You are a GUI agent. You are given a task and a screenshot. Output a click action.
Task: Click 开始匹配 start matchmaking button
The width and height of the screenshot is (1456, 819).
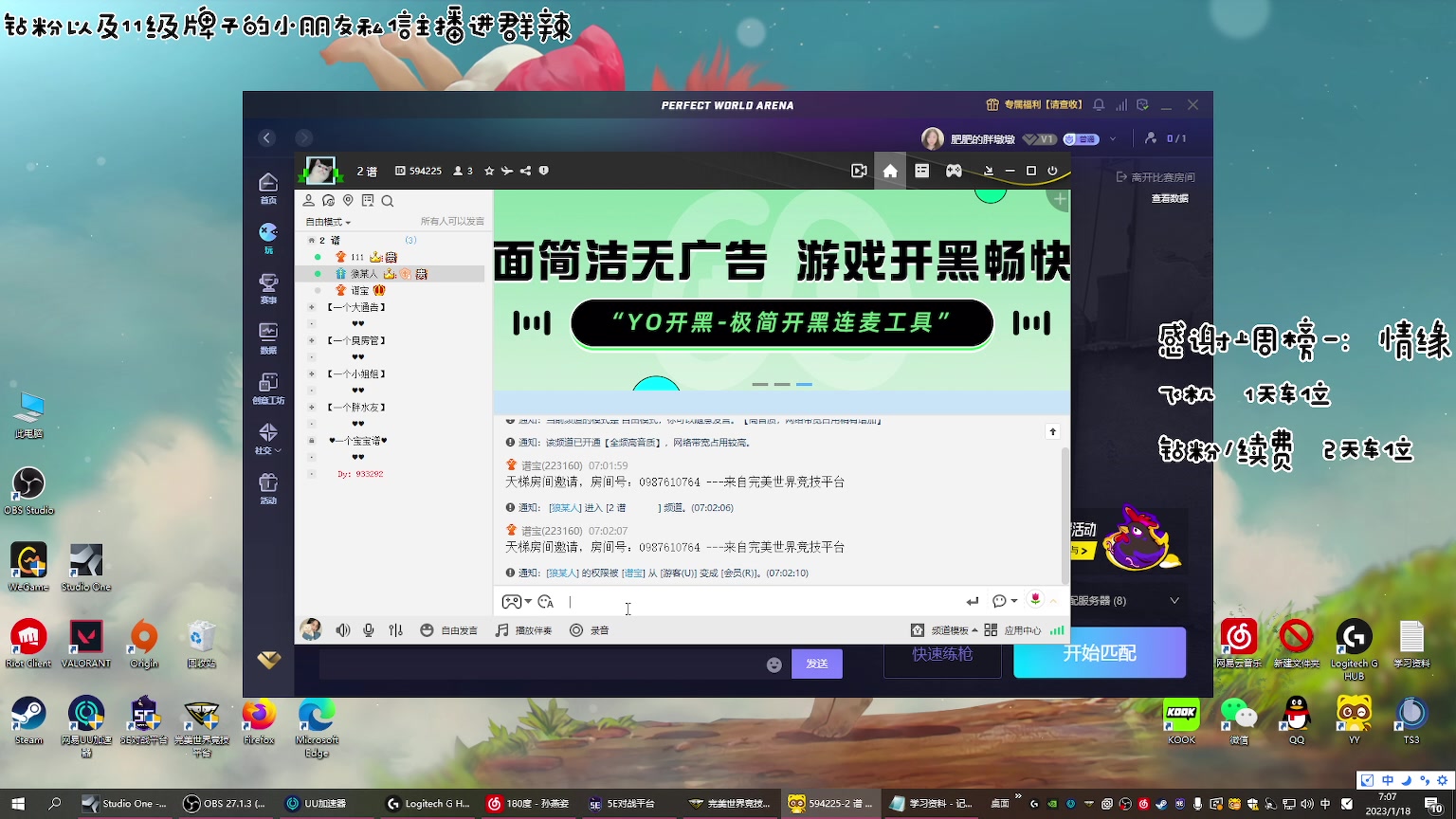(x=1100, y=653)
